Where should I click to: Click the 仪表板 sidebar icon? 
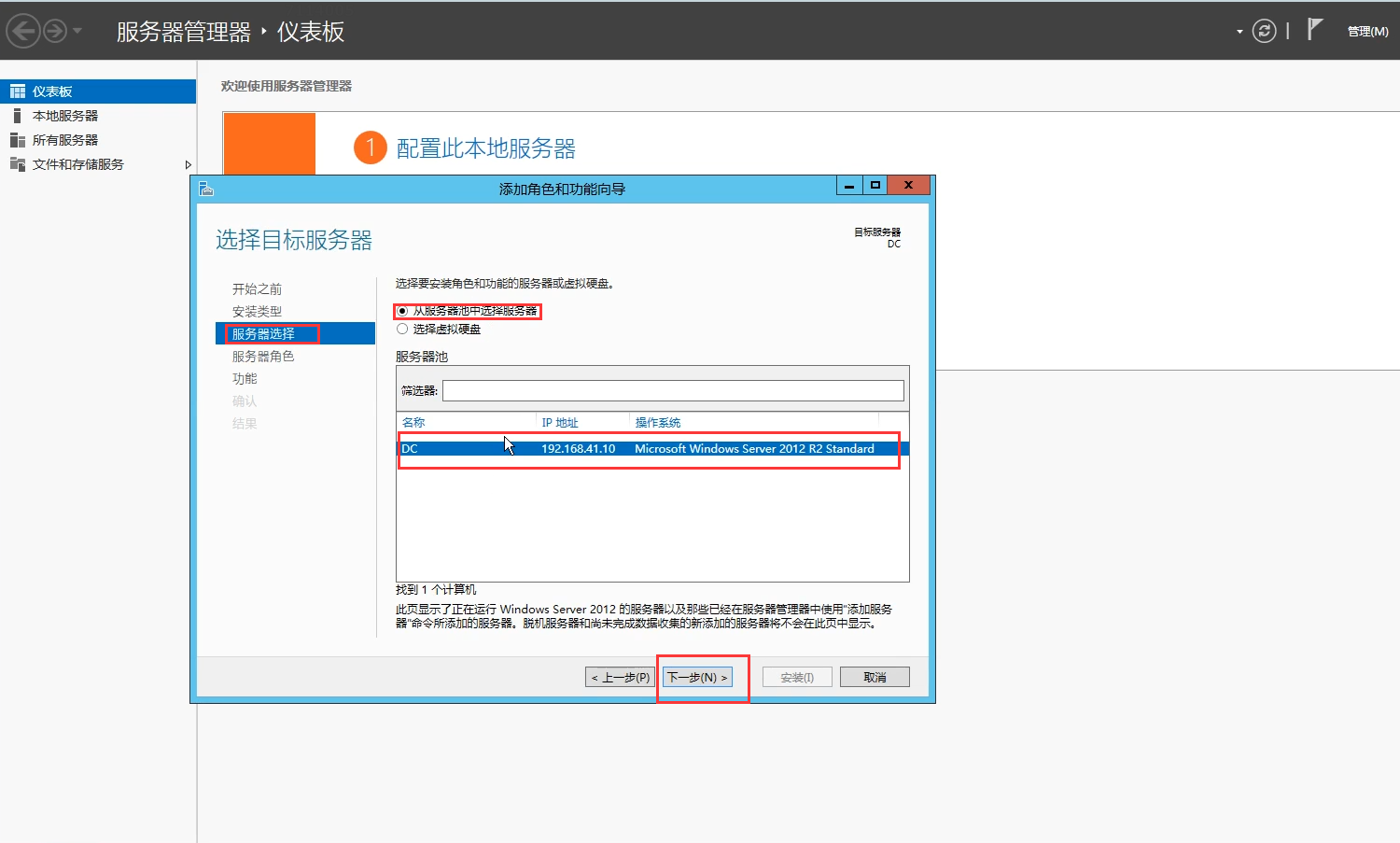[17, 91]
